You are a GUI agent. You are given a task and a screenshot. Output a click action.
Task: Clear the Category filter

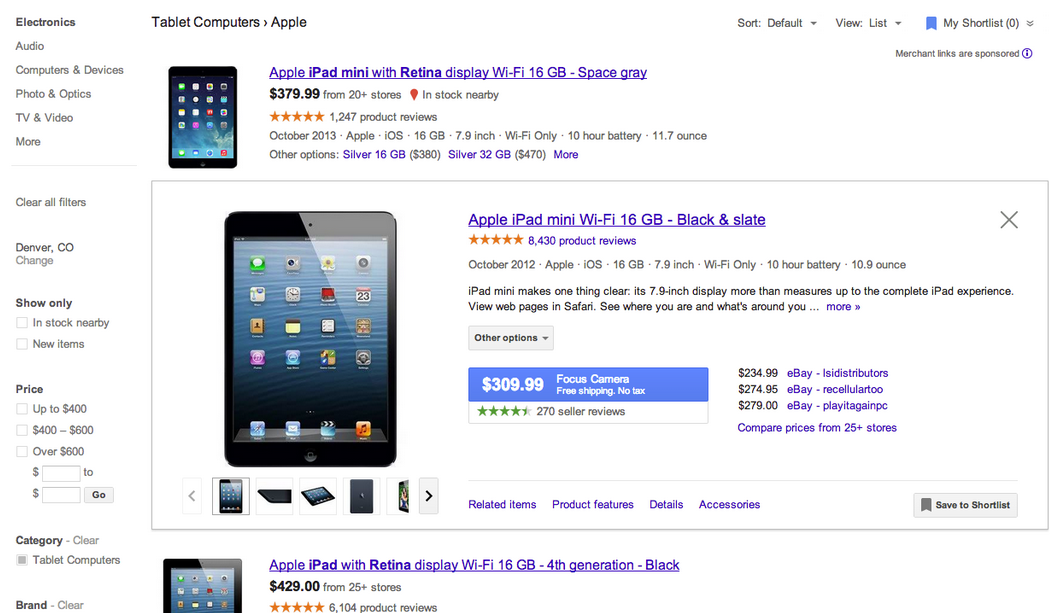pyautogui.click(x=86, y=541)
